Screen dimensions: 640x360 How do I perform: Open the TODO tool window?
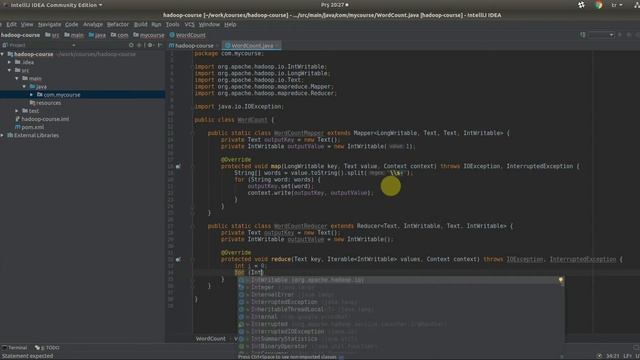click(x=47, y=348)
